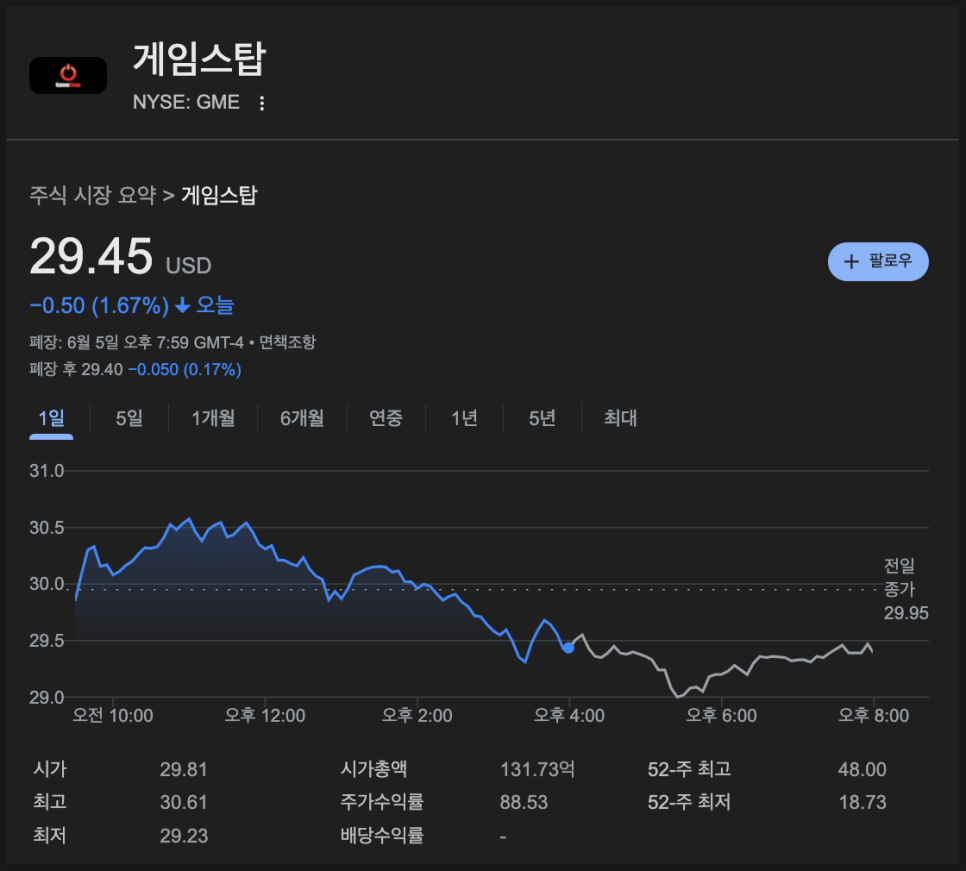Click the 게임스탑 breadcrumb current page text

click(219, 195)
